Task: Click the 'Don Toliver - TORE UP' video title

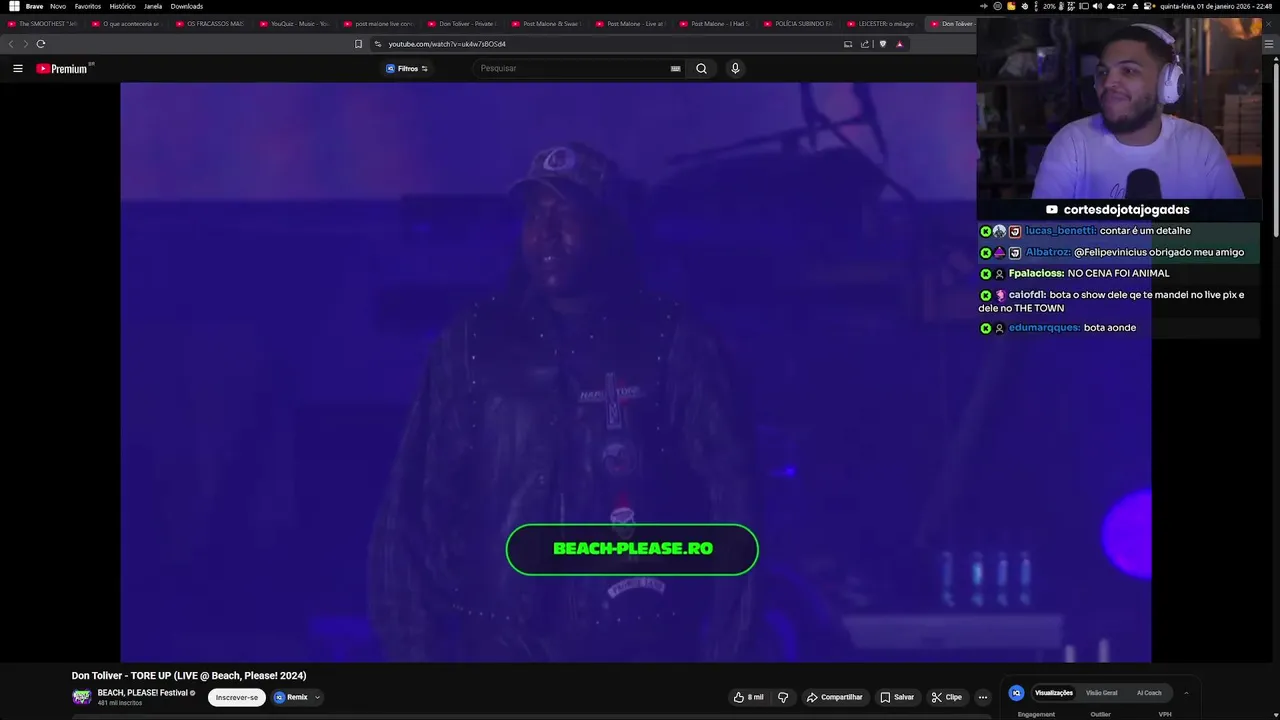Action: click(189, 676)
